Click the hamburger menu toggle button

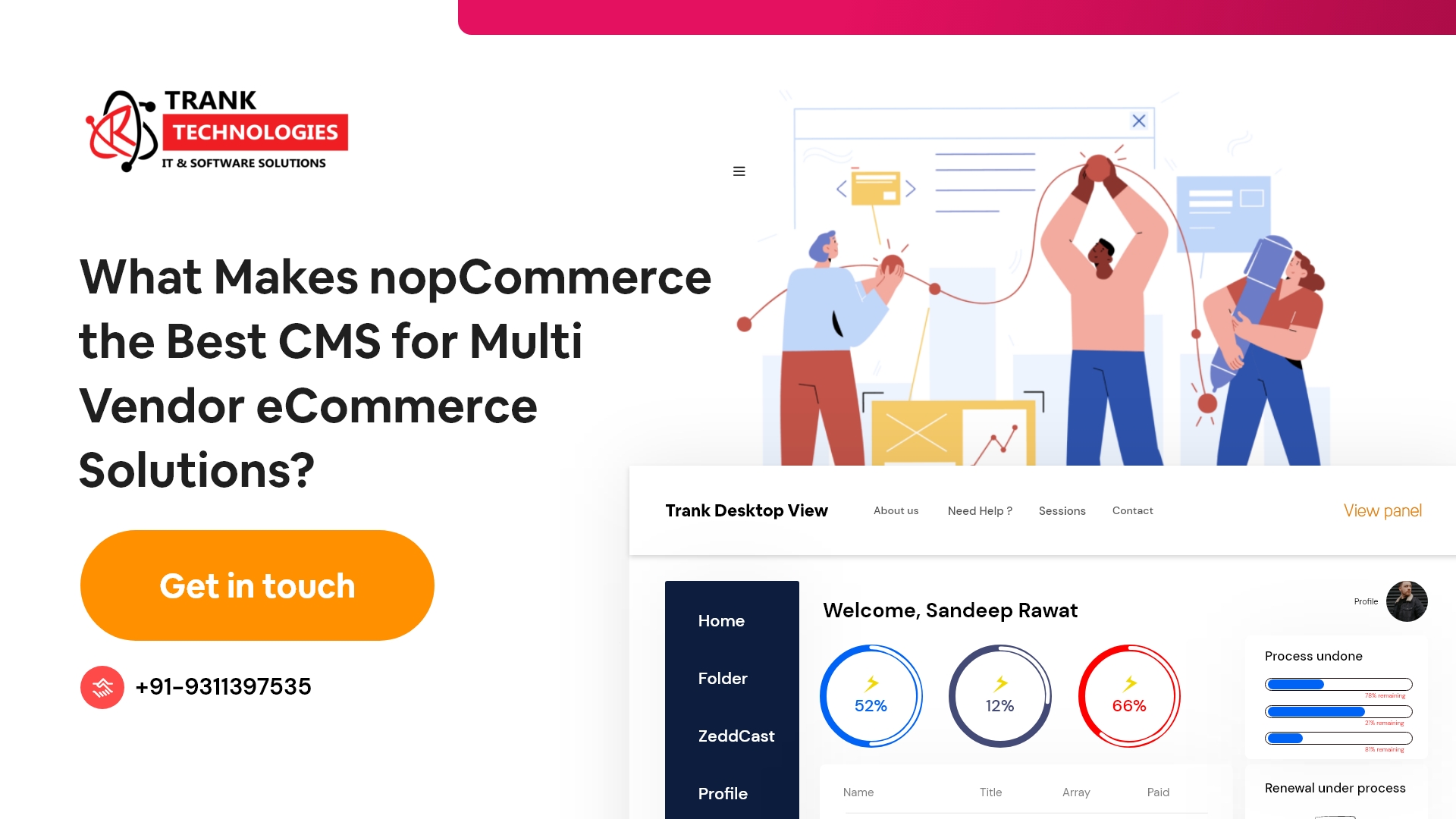pyautogui.click(x=739, y=171)
